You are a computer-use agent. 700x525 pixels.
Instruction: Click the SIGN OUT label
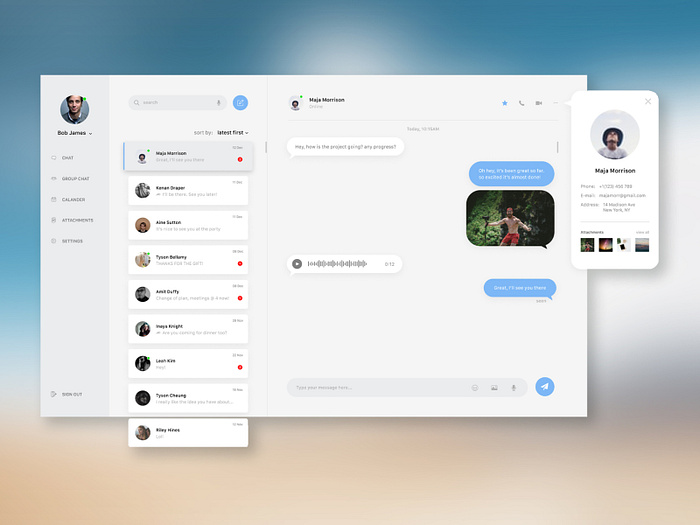72,394
